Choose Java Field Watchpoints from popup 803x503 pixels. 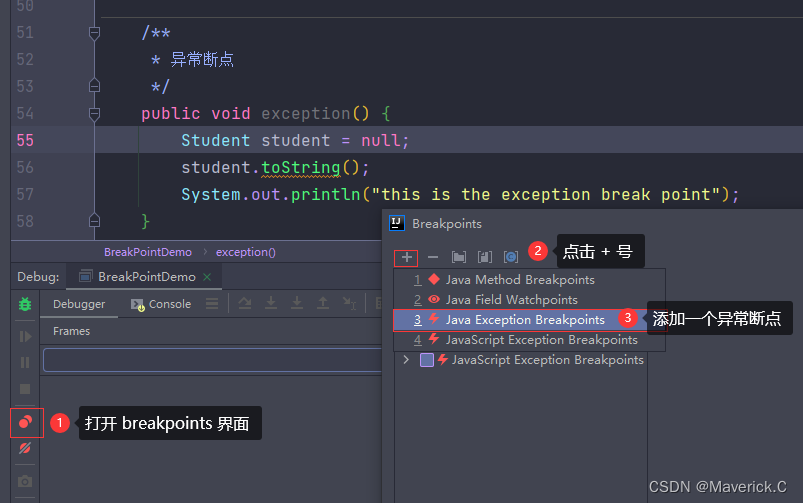coord(530,300)
